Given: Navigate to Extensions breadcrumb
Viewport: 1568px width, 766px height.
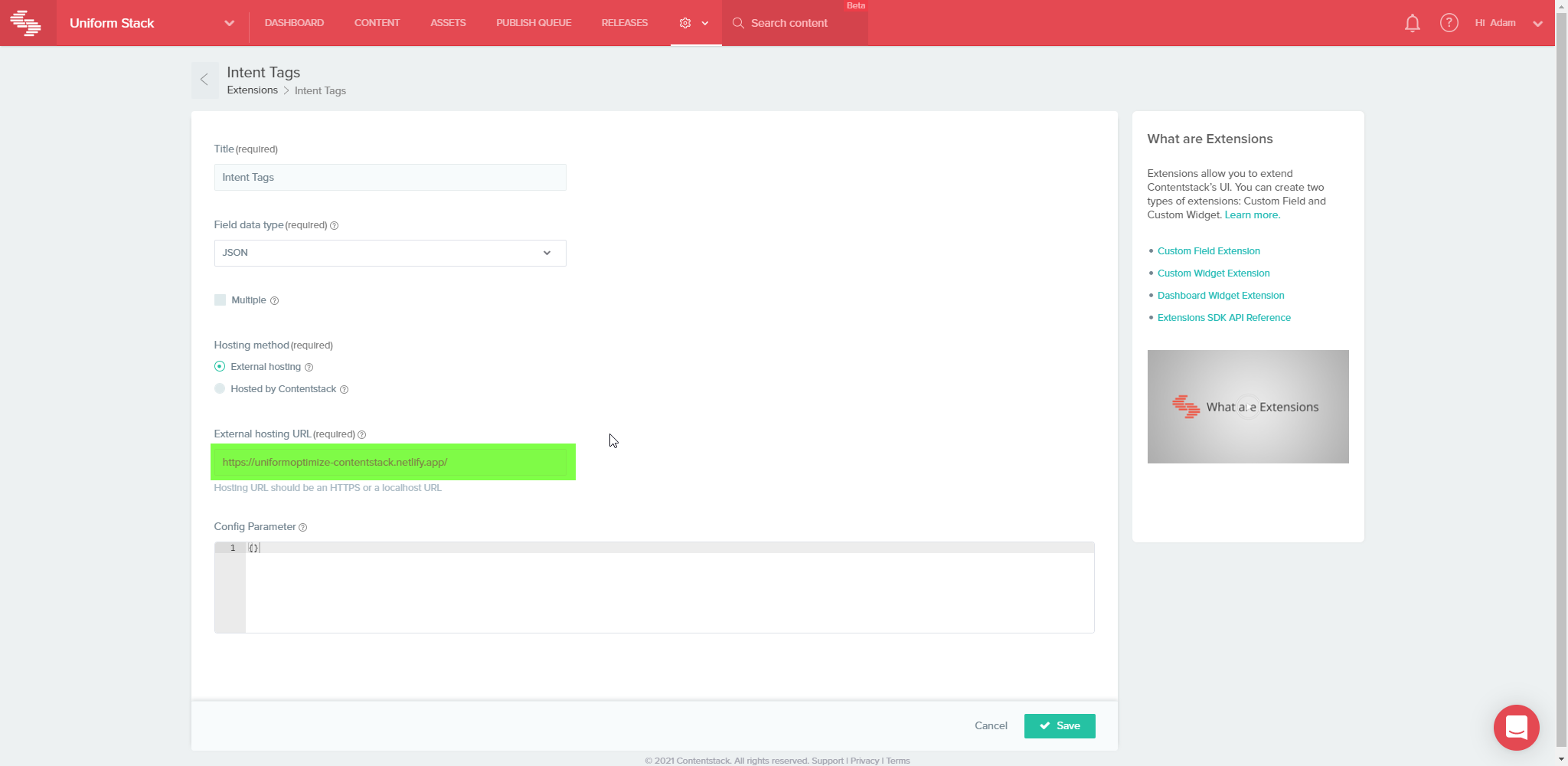Looking at the screenshot, I should [x=252, y=90].
